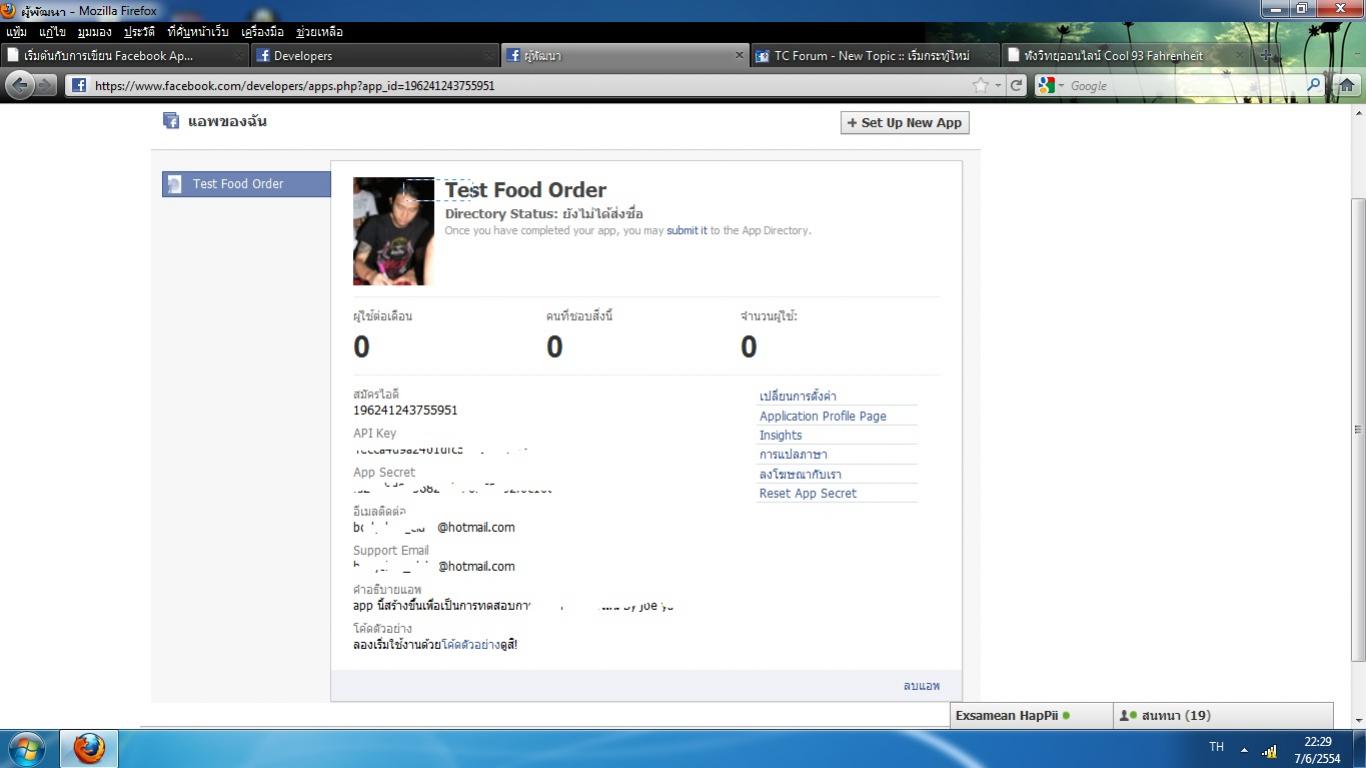Open the สนทนา (19) chat list
This screenshot has height=768, width=1366.
click(1223, 715)
